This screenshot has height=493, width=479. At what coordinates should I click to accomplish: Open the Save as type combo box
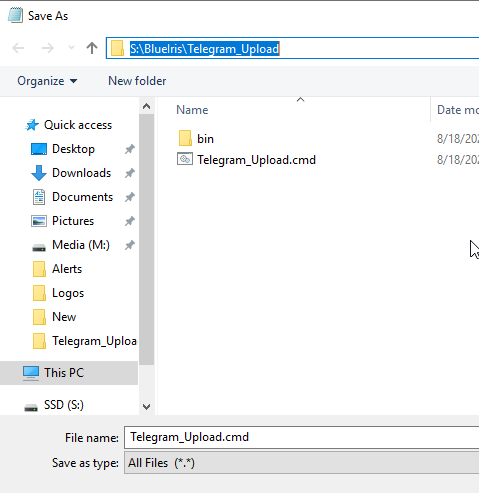[302, 463]
